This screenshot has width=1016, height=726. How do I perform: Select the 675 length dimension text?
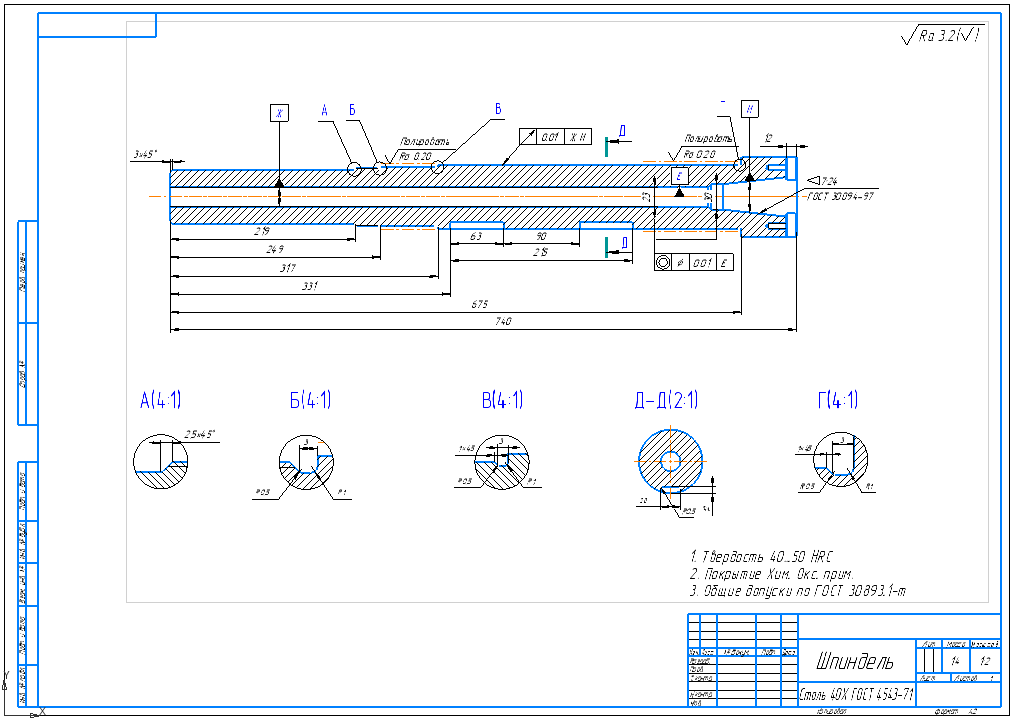point(477,306)
